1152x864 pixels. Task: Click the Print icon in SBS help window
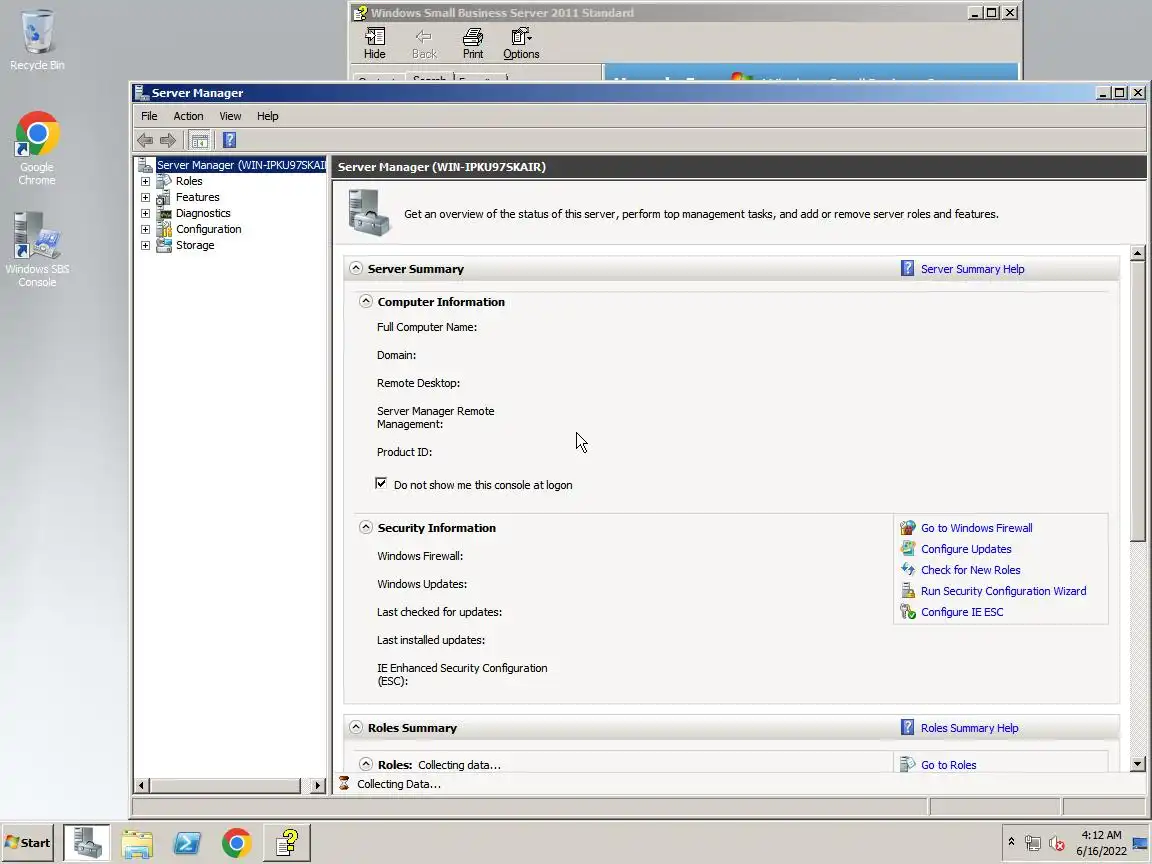tap(473, 43)
